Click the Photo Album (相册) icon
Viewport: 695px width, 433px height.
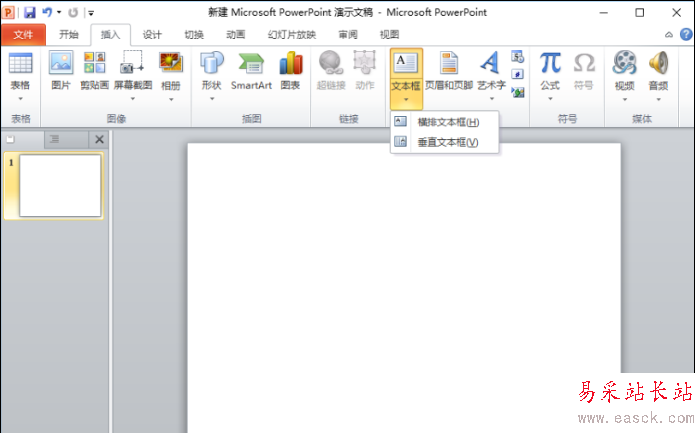(x=171, y=62)
